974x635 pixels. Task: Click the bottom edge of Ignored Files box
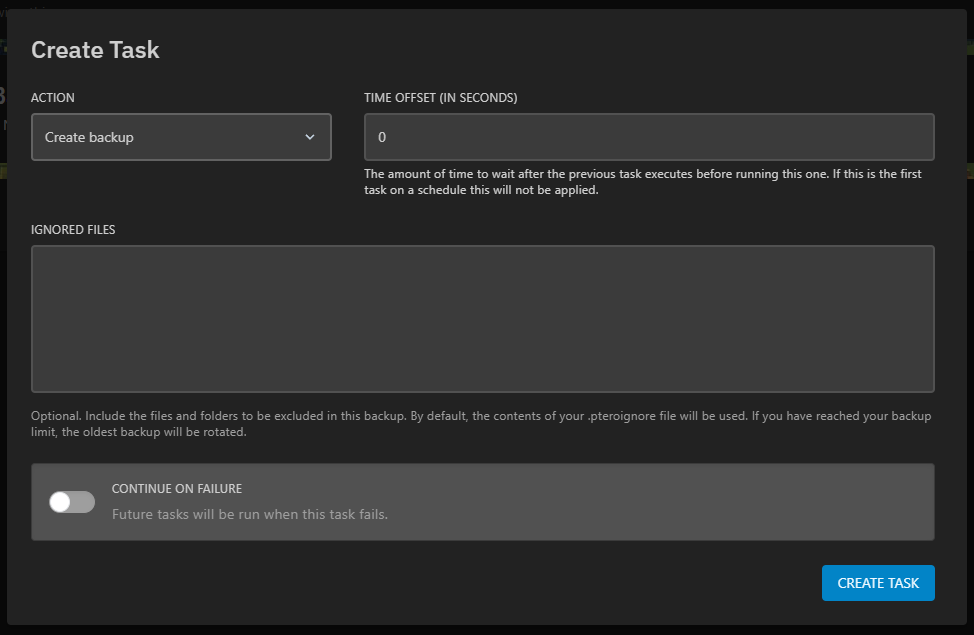482,391
